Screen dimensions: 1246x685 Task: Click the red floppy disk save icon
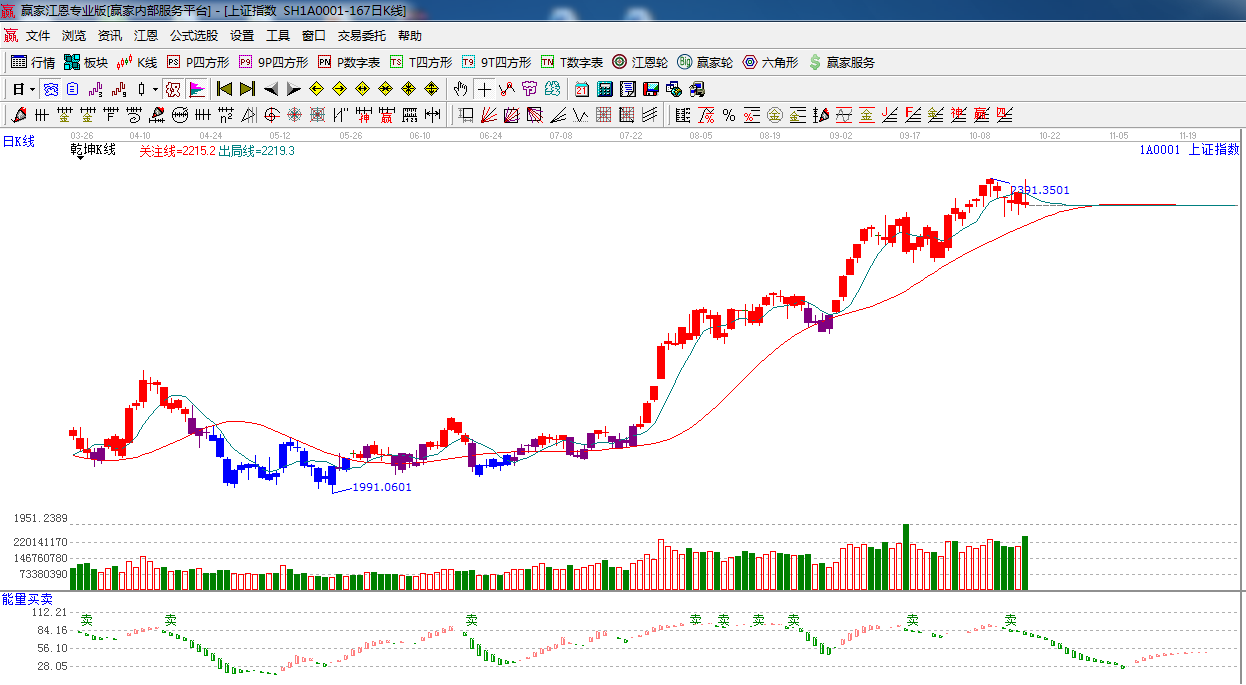click(x=651, y=89)
